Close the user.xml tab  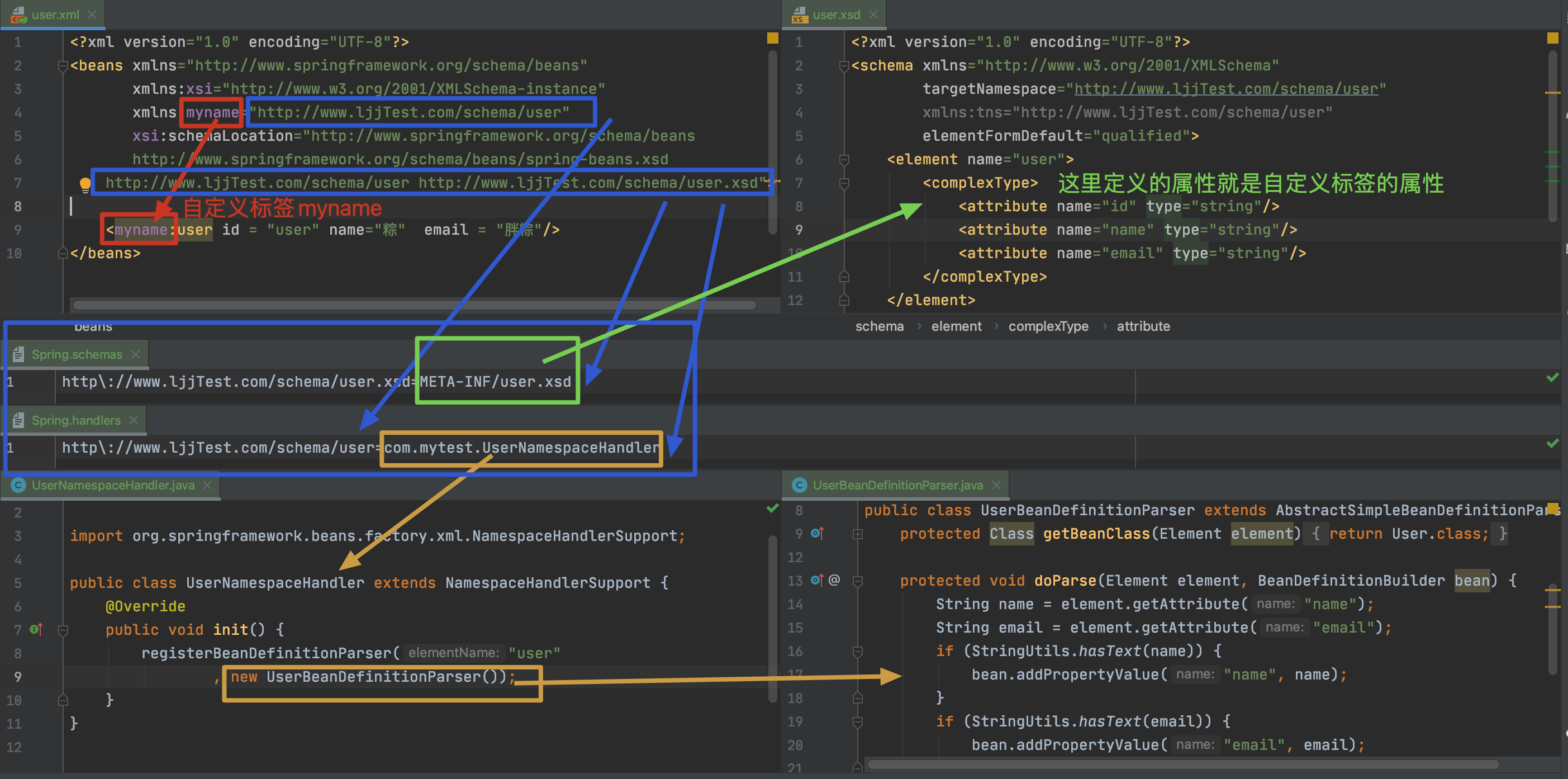click(93, 15)
